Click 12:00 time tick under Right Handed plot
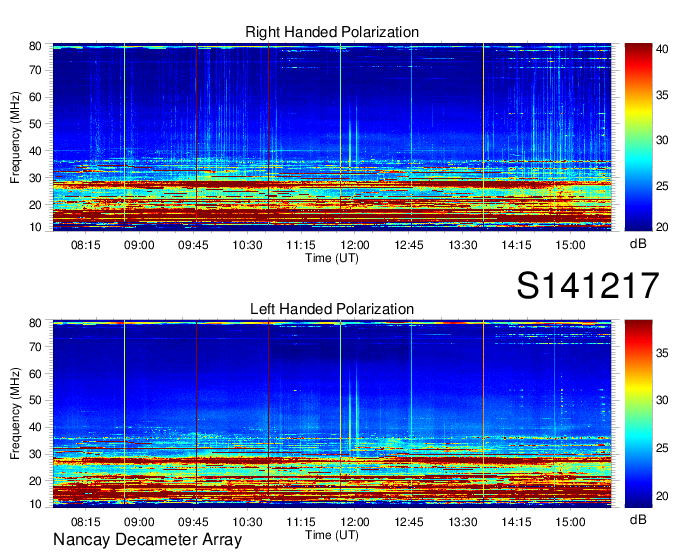This screenshot has width=680, height=552. pos(355,245)
